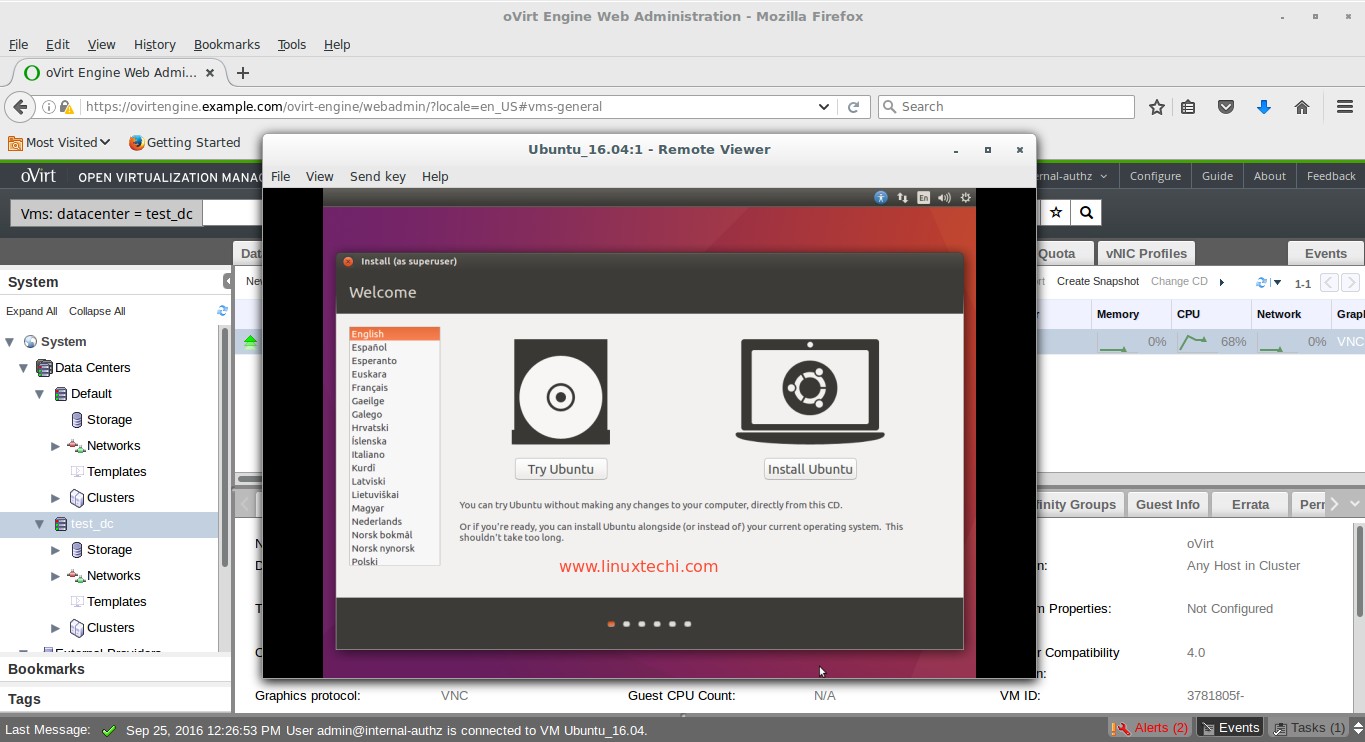The image size is (1365, 742).
Task: Click the refresh icon near the pagination controls
Action: pyautogui.click(x=1260, y=282)
